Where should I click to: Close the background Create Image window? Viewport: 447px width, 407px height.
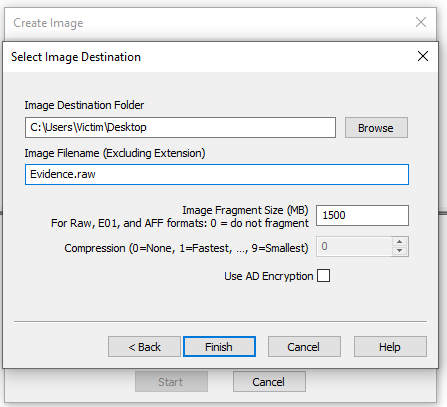(x=421, y=22)
